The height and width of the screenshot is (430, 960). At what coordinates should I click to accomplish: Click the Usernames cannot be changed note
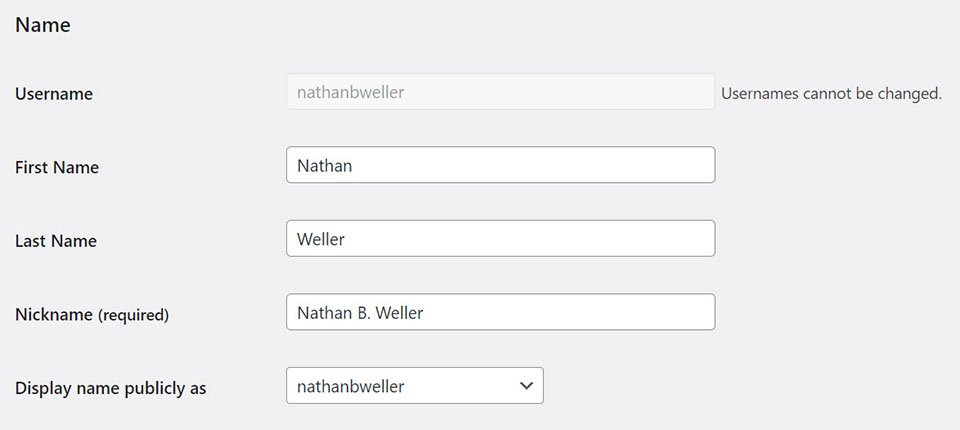pyautogui.click(x=831, y=94)
